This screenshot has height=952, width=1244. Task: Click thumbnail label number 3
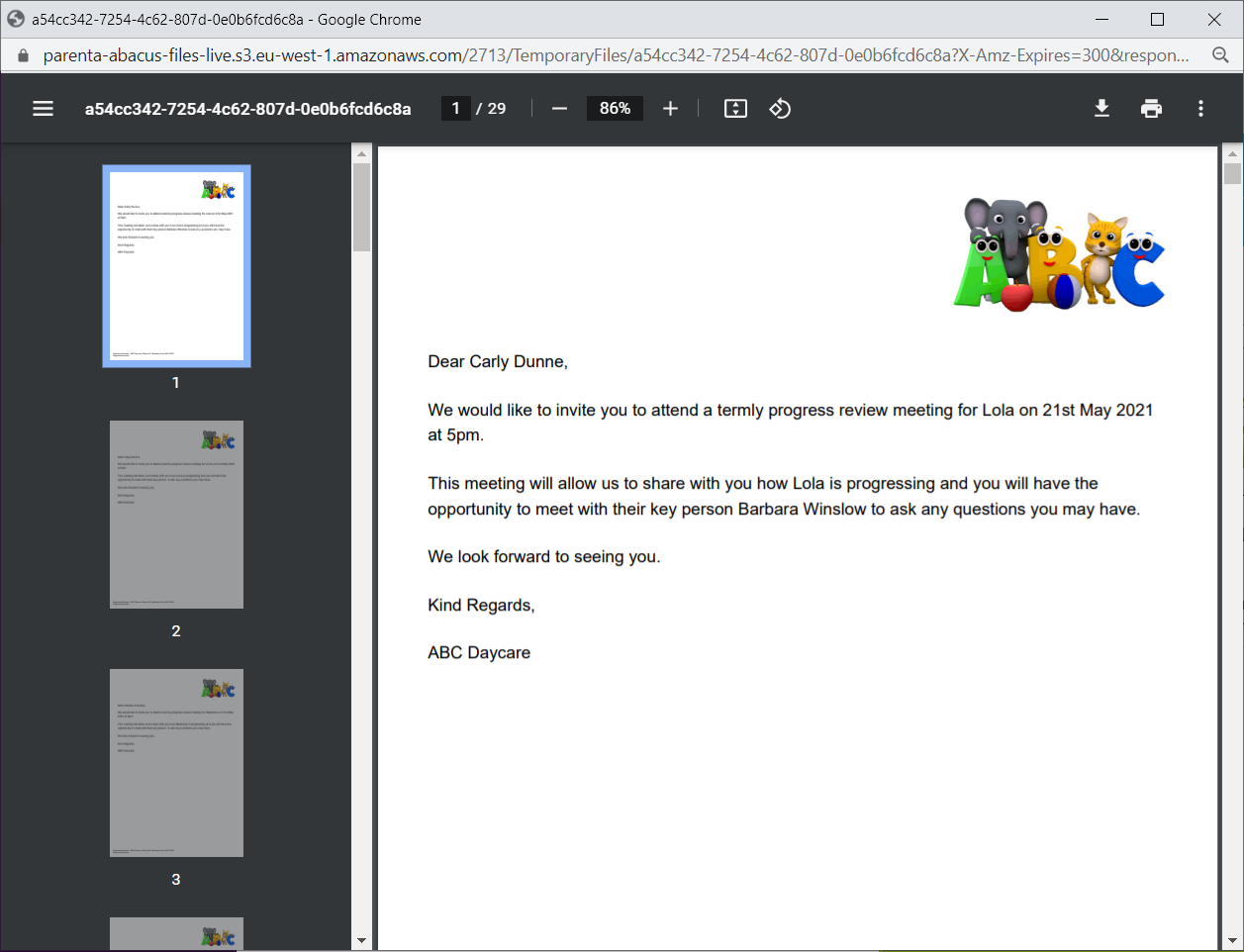(176, 880)
